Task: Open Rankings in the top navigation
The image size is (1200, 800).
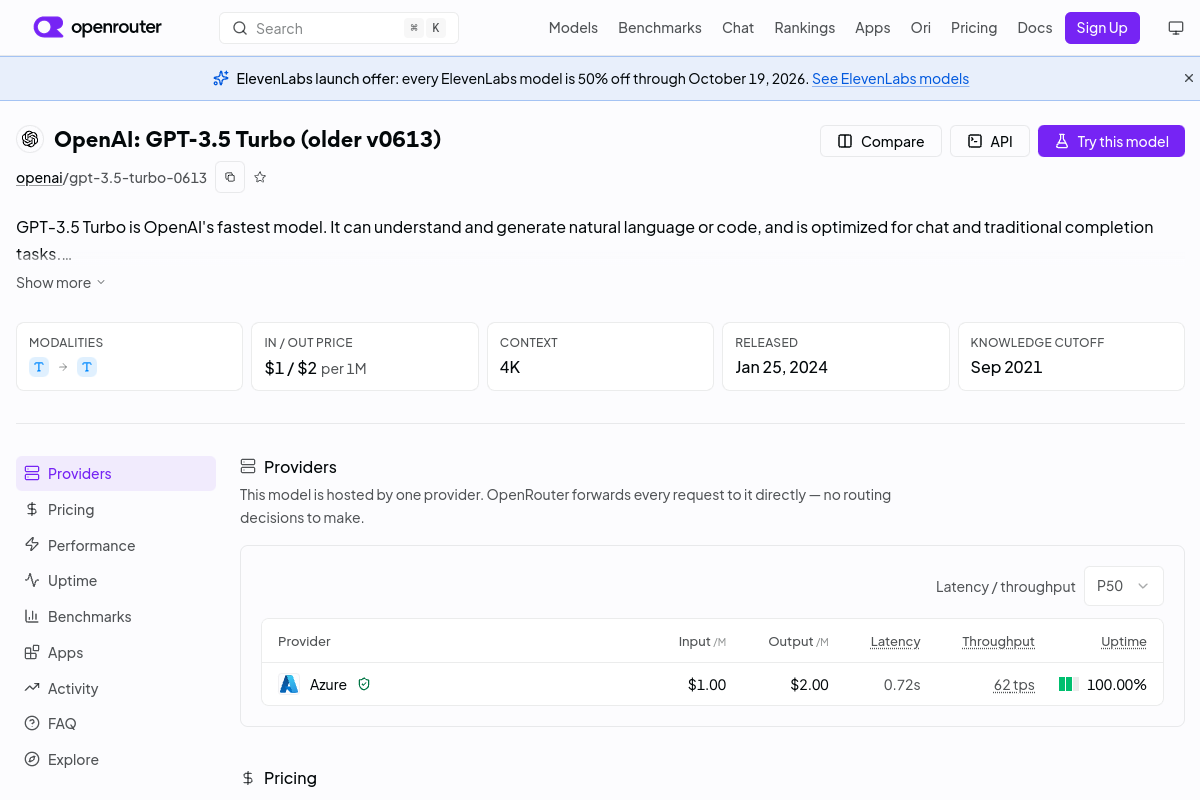Action: tap(804, 28)
